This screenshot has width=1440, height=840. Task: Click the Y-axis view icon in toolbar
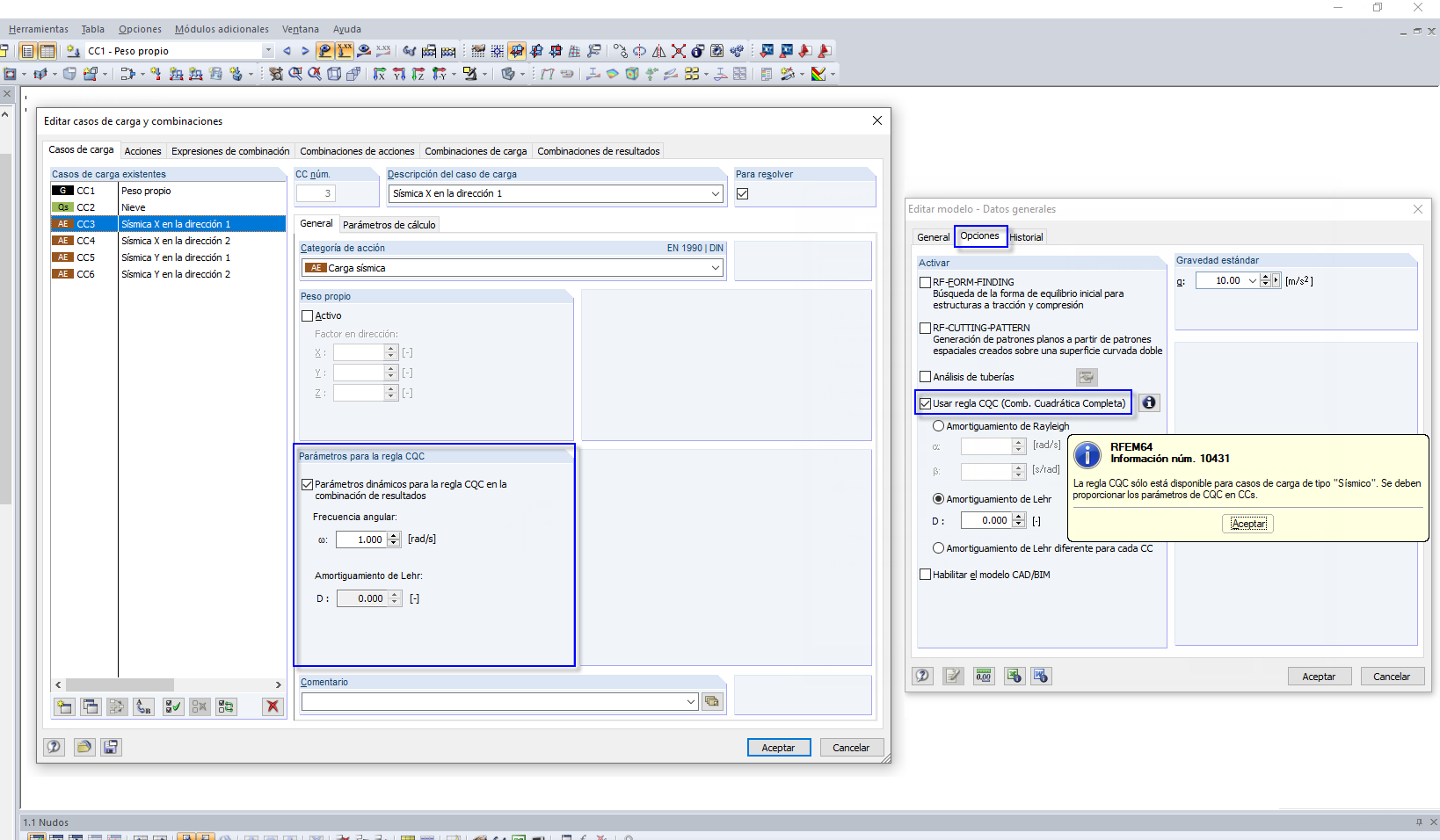[399, 74]
